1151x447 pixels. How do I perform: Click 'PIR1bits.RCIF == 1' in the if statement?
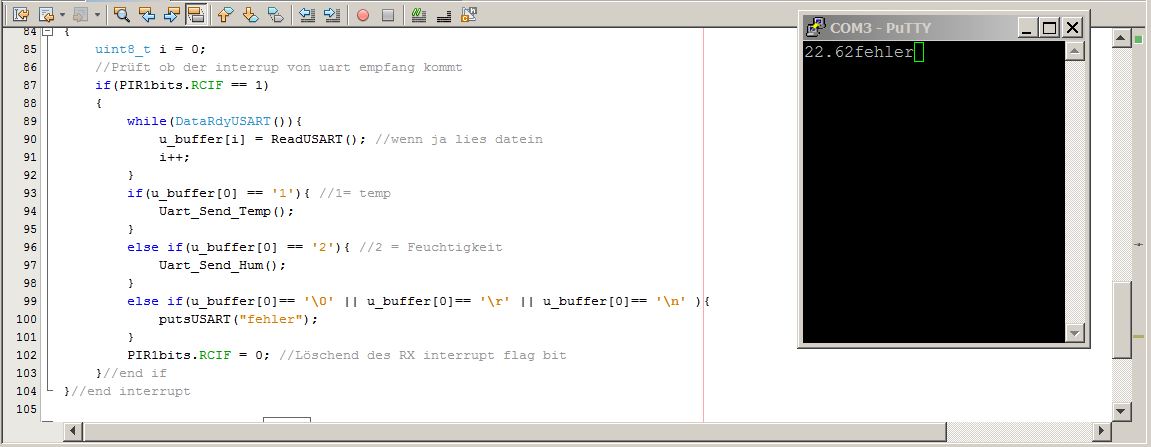pos(192,85)
